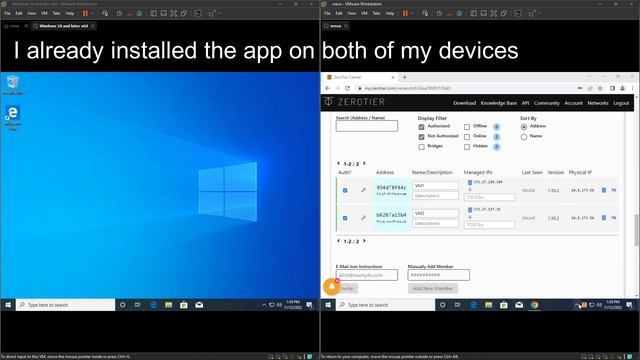
Task: Toggle the Authorized display filter
Action: pyautogui.click(x=421, y=127)
